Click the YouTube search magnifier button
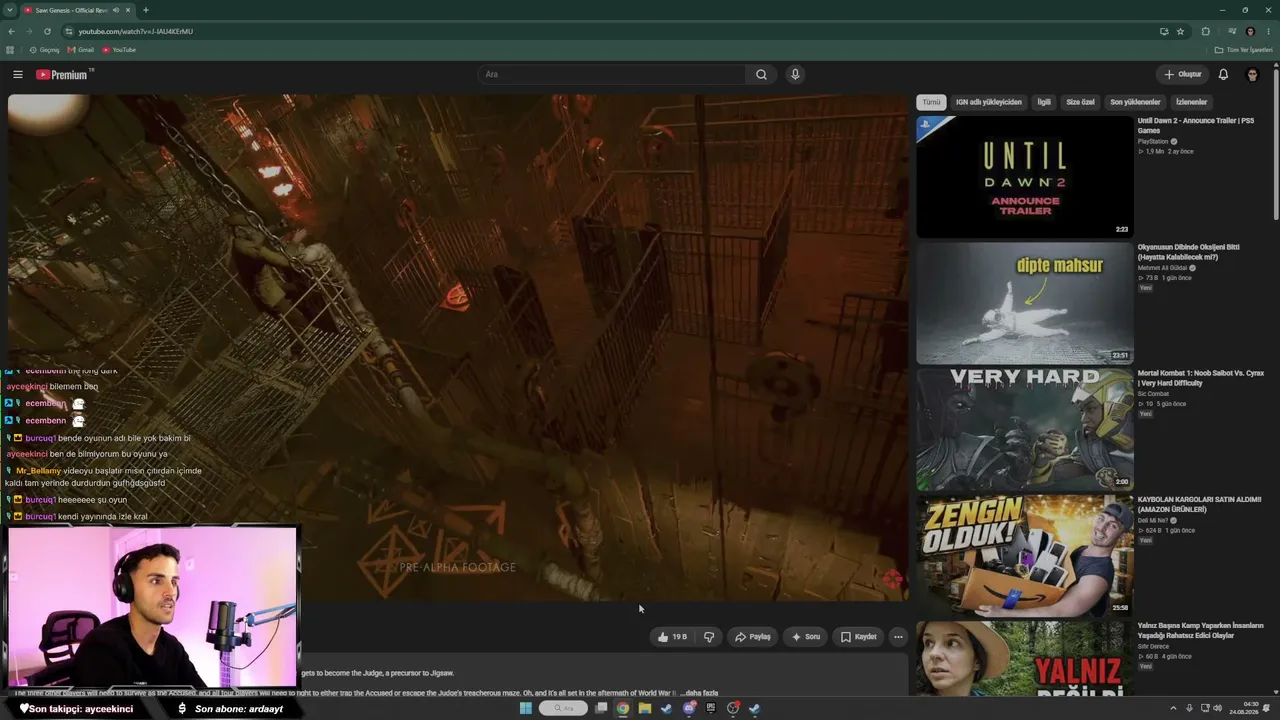 pos(761,75)
